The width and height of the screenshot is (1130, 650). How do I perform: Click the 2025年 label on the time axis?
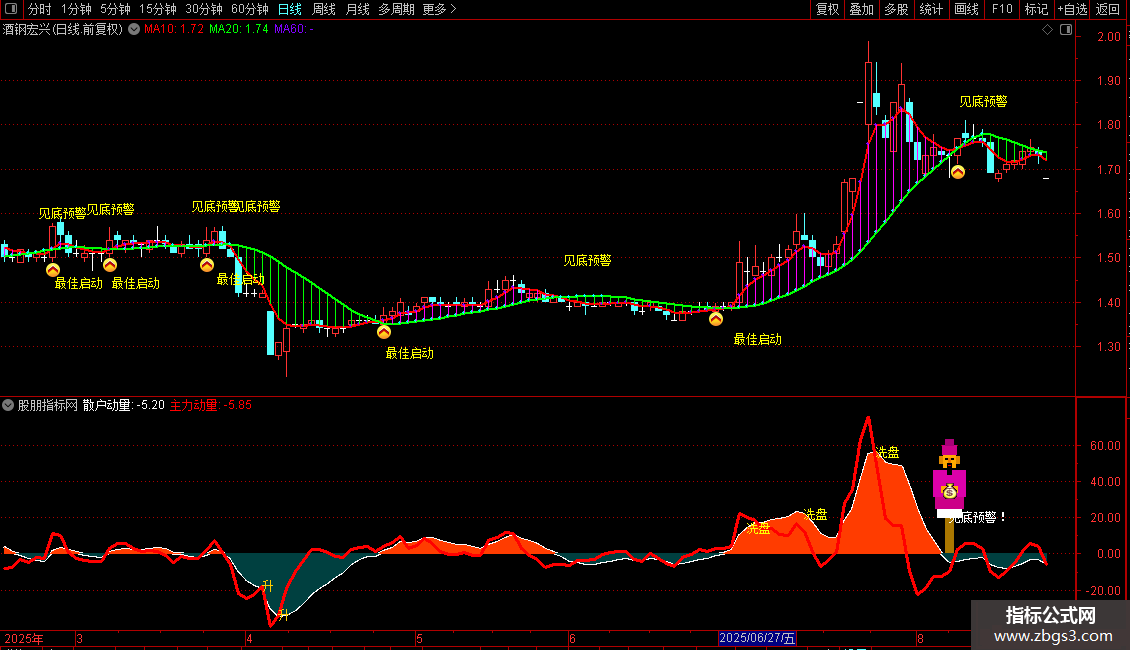pyautogui.click(x=24, y=638)
